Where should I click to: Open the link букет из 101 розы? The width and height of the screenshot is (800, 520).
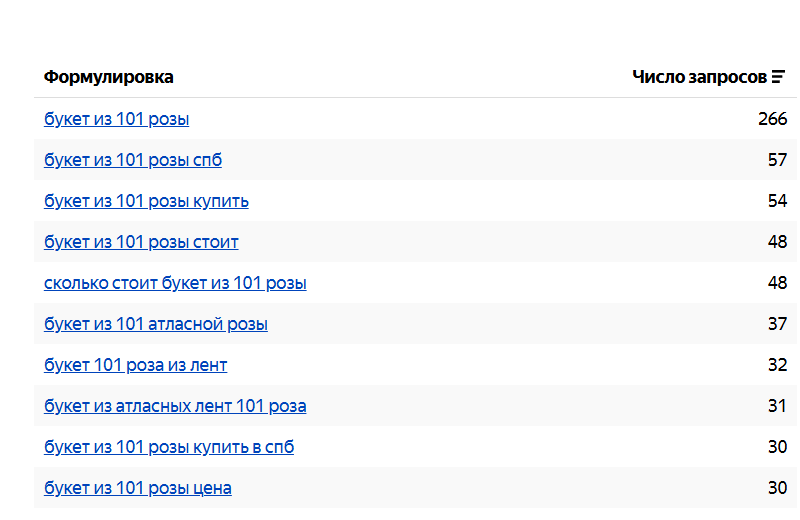coord(116,119)
